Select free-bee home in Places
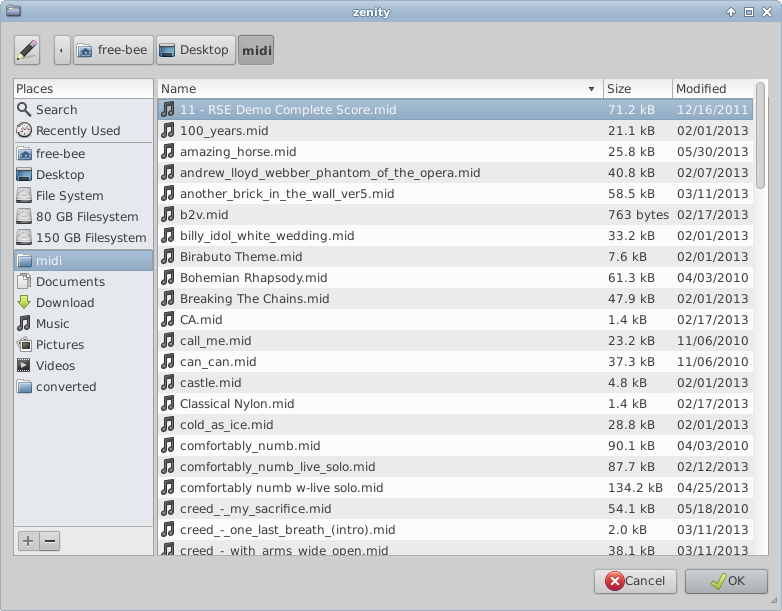782x611 pixels. pos(83,154)
